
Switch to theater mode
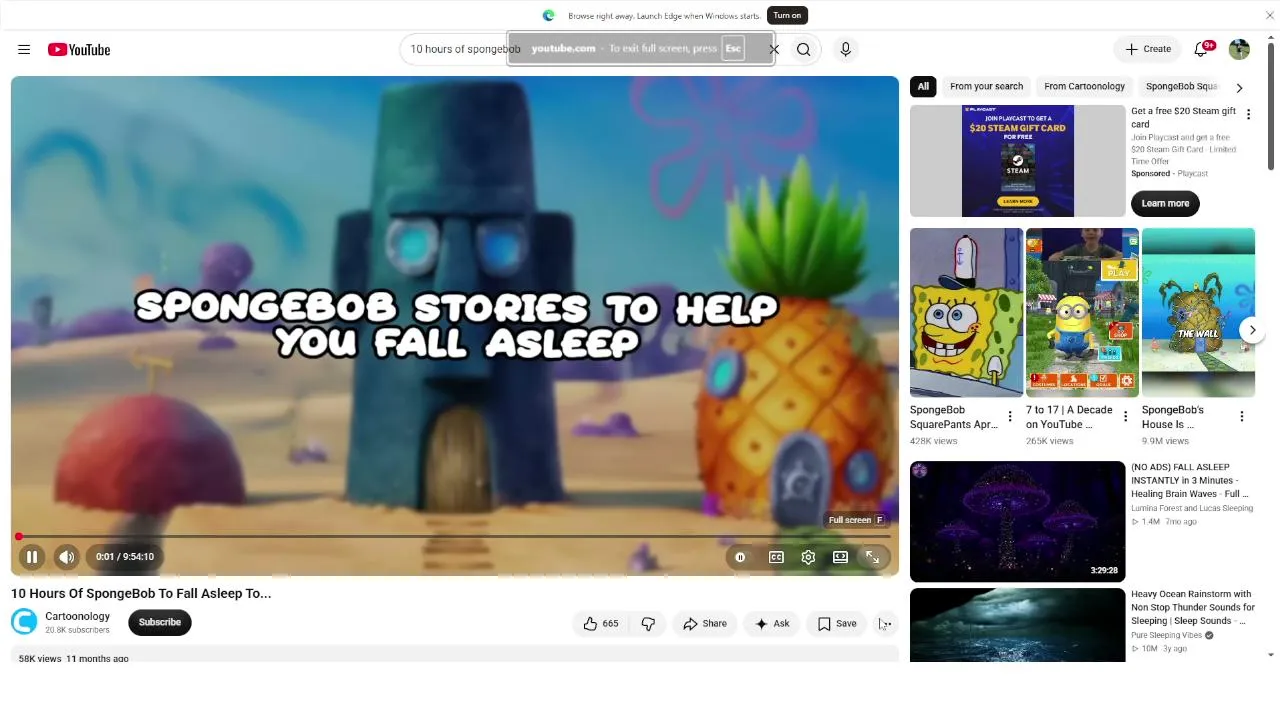tap(840, 557)
